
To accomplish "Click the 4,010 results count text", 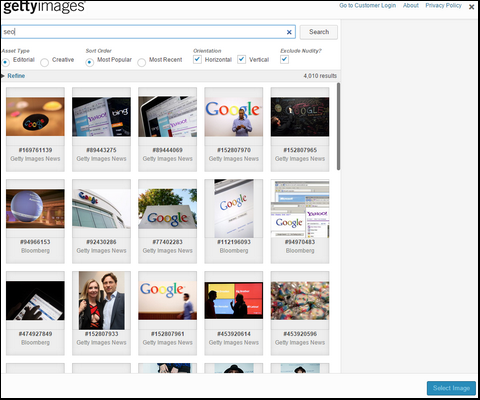I will [320, 76].
